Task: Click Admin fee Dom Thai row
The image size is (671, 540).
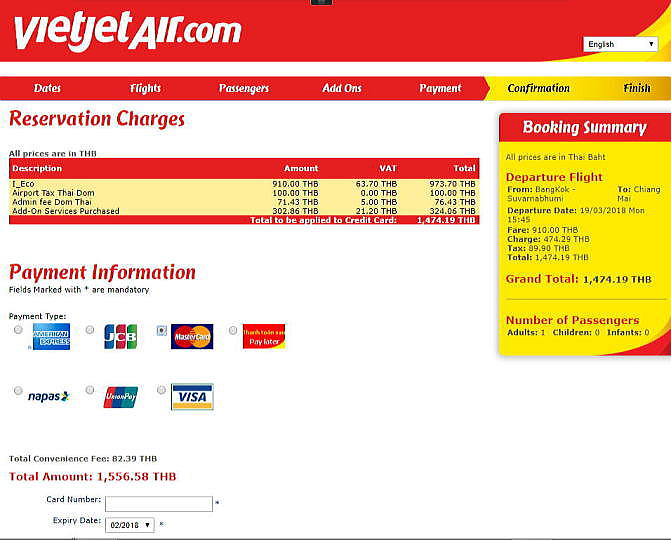Action: click(x=244, y=202)
